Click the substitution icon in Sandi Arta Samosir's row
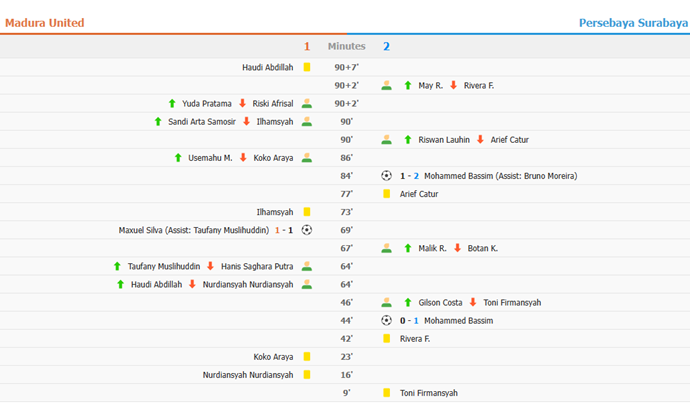 307,121
